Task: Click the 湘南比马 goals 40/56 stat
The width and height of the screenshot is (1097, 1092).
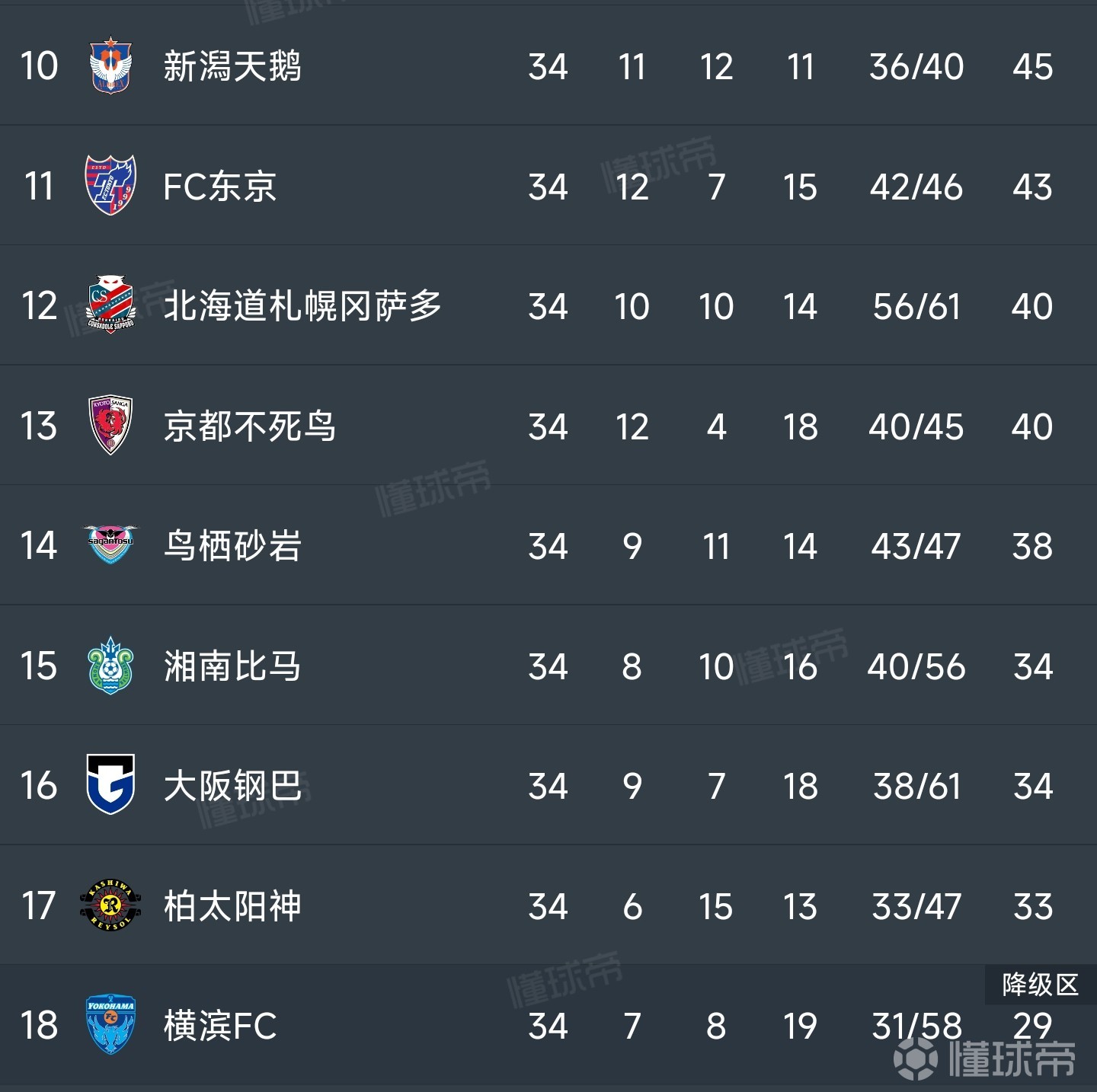Action: click(914, 667)
